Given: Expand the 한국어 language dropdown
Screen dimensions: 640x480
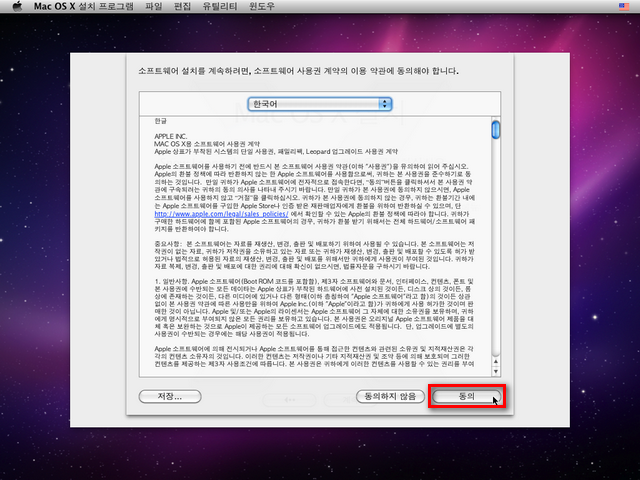Looking at the screenshot, I should [x=320, y=104].
